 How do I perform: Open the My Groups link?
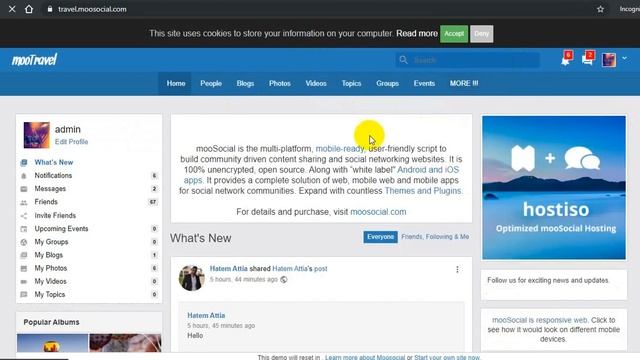(51, 242)
